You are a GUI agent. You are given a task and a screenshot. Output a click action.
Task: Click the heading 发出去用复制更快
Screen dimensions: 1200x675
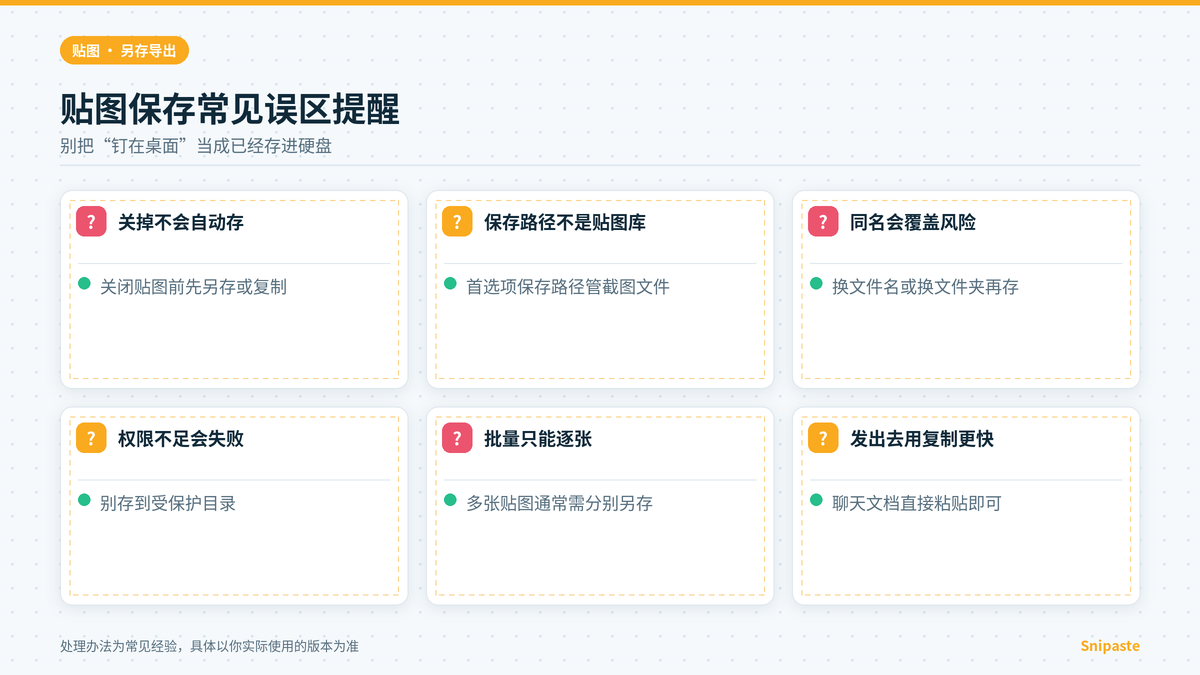tap(922, 438)
